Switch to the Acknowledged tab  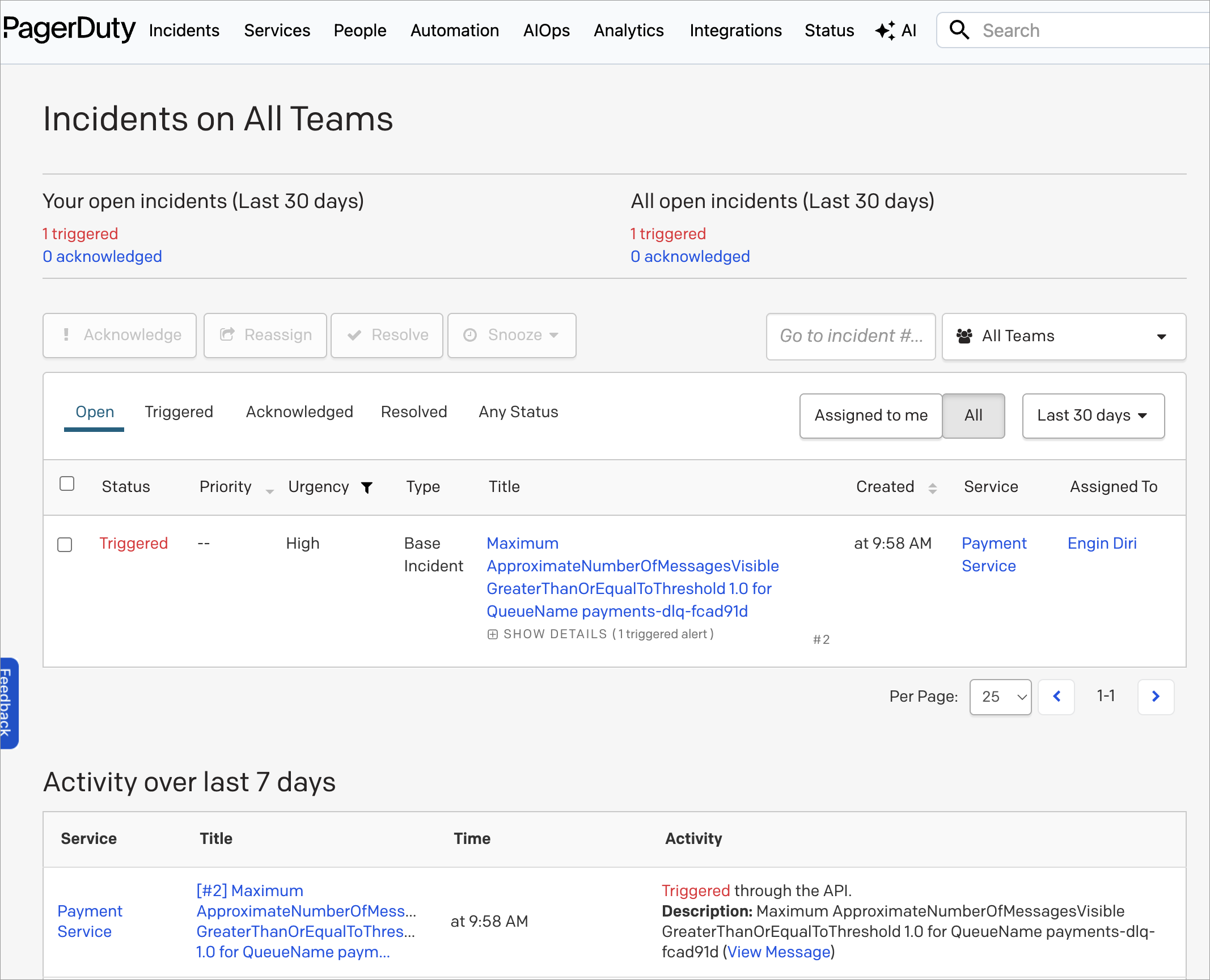299,412
